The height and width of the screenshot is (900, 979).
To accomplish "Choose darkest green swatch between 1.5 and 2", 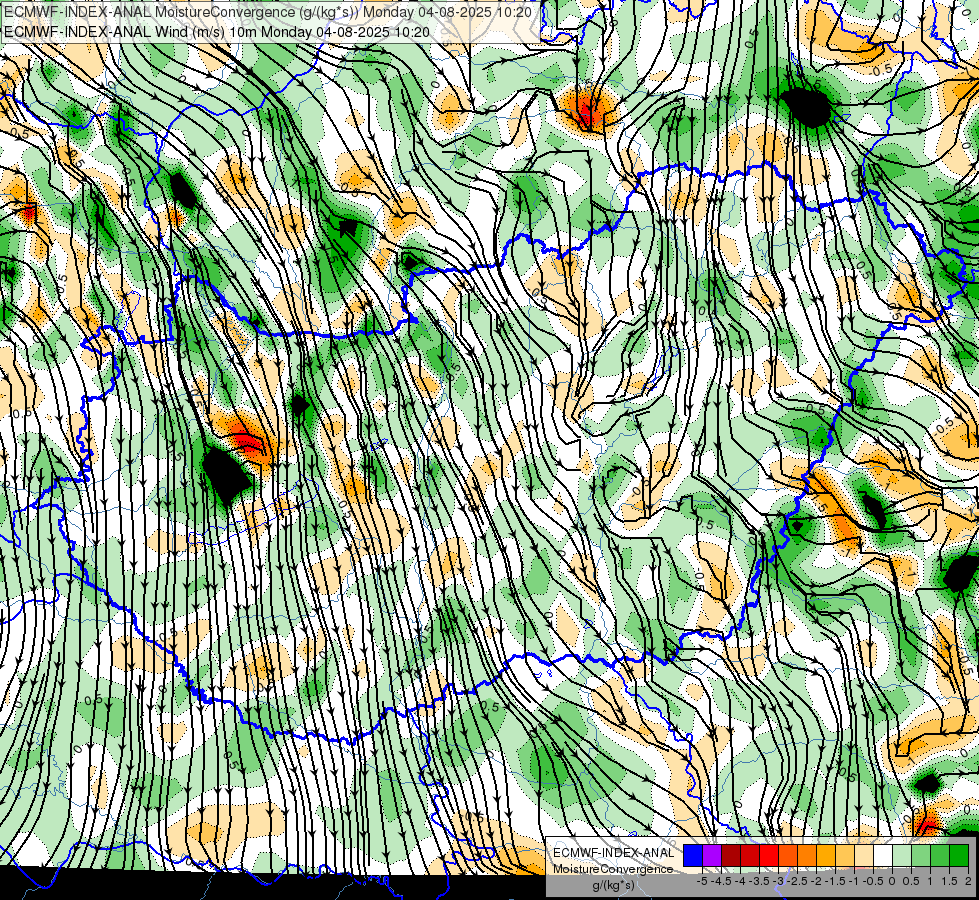I will pos(959,855).
